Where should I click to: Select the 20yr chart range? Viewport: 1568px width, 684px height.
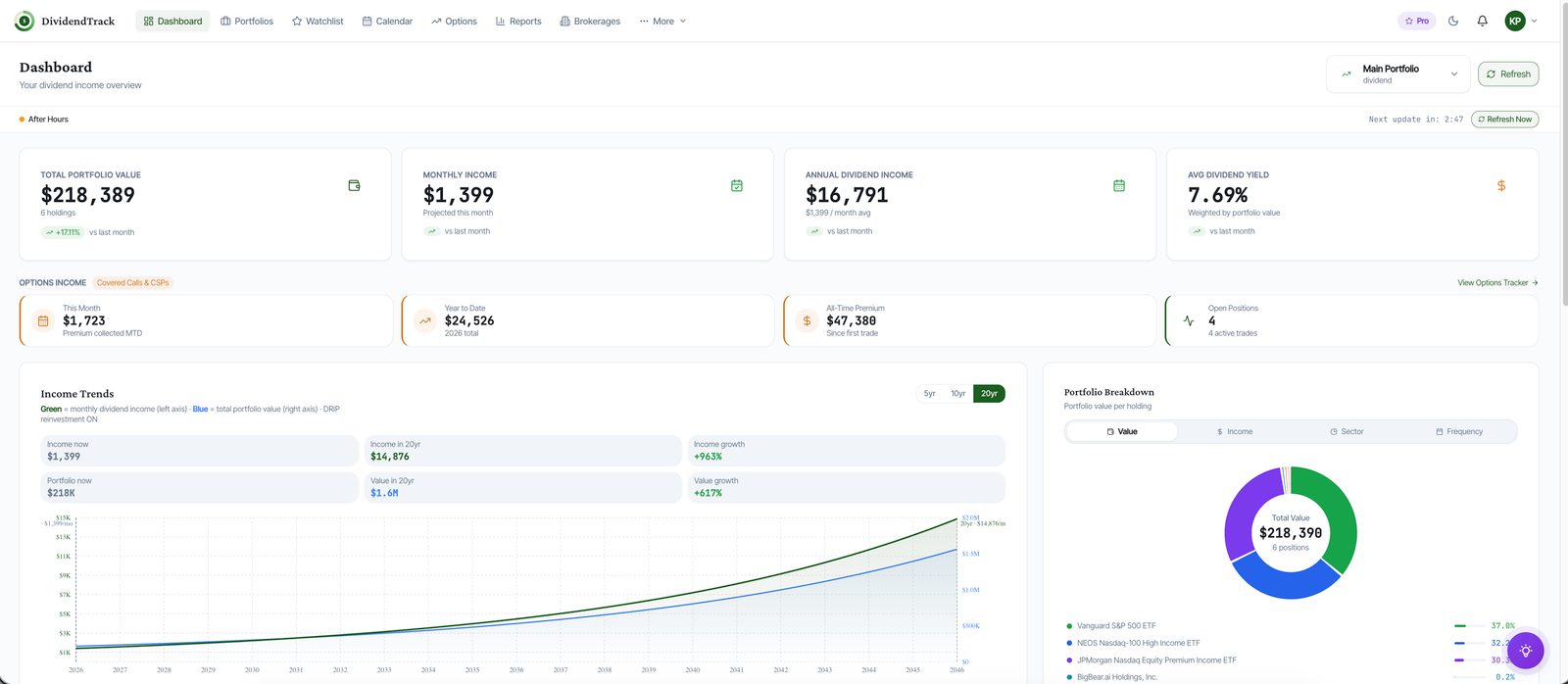pyautogui.click(x=989, y=393)
